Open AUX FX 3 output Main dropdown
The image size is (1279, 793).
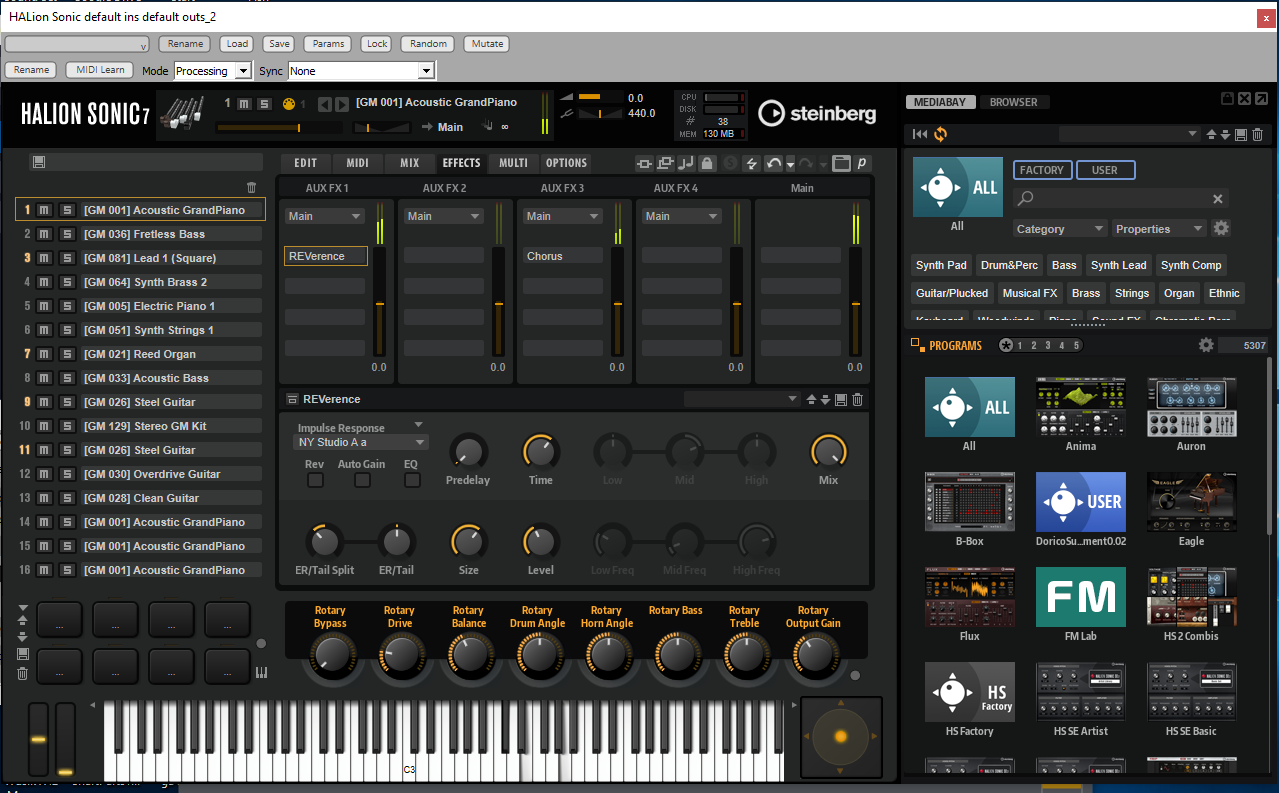563,216
